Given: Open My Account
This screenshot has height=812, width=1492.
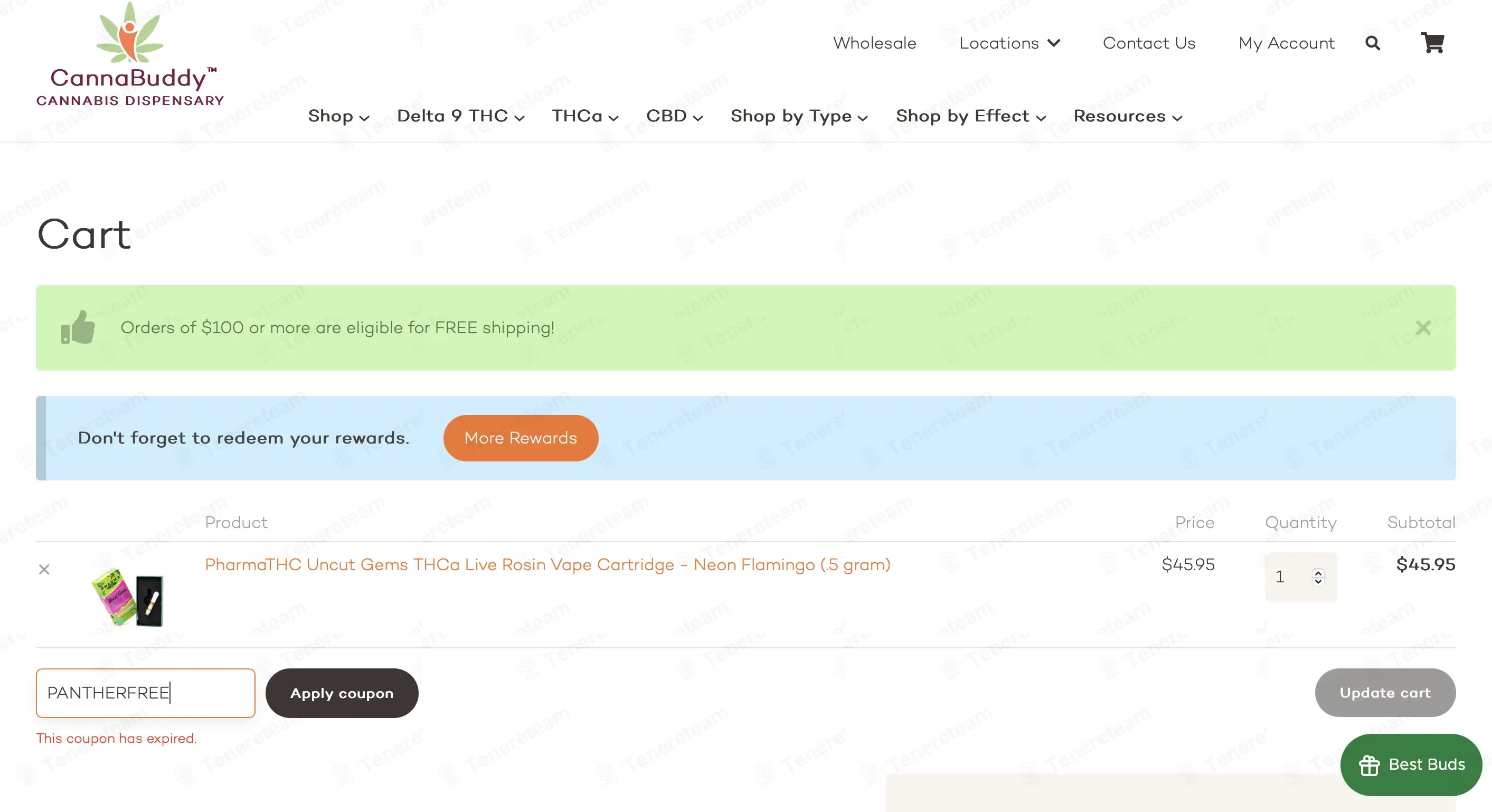Looking at the screenshot, I should 1287,43.
